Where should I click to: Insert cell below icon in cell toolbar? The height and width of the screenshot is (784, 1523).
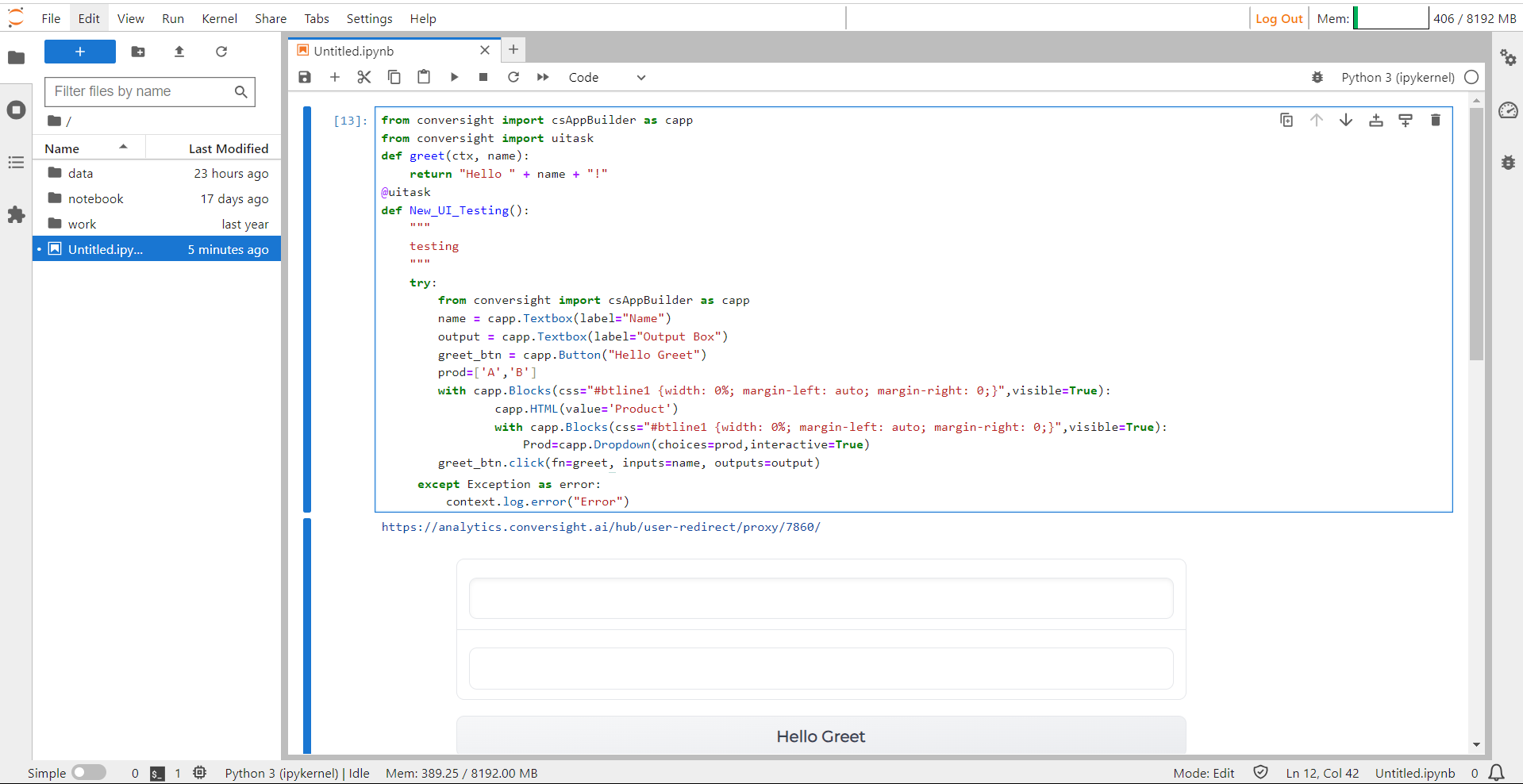tap(1406, 120)
